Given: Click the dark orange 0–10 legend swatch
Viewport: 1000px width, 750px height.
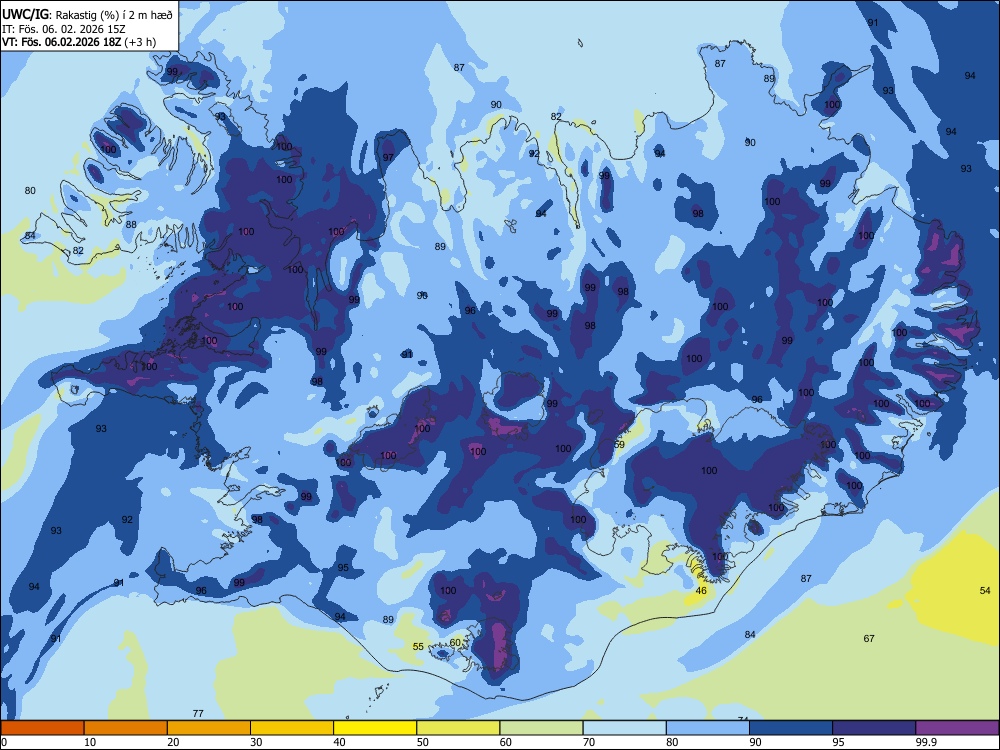Looking at the screenshot, I should [42, 728].
